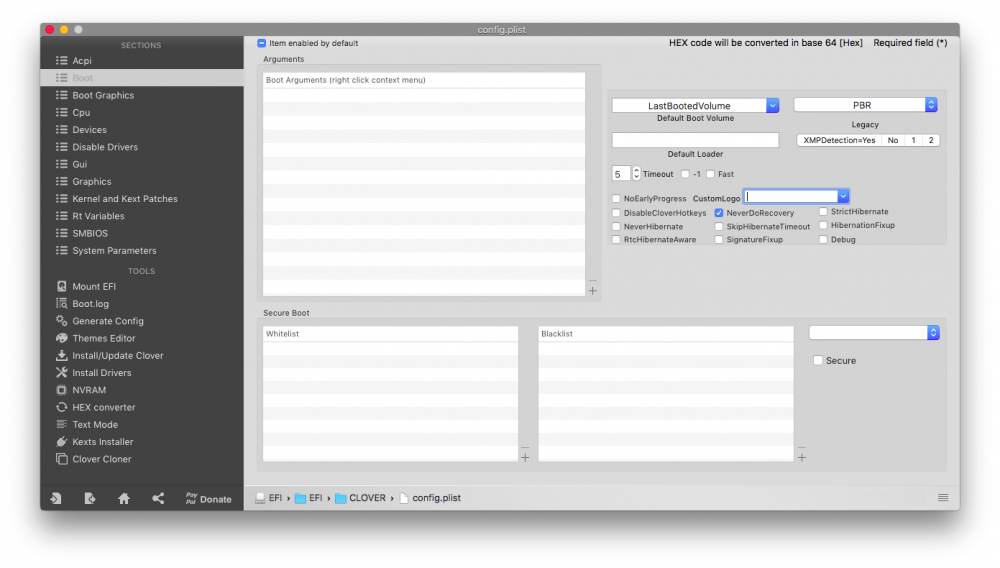
Task: Select XMPDetection=Yes segment
Action: [x=839, y=140]
